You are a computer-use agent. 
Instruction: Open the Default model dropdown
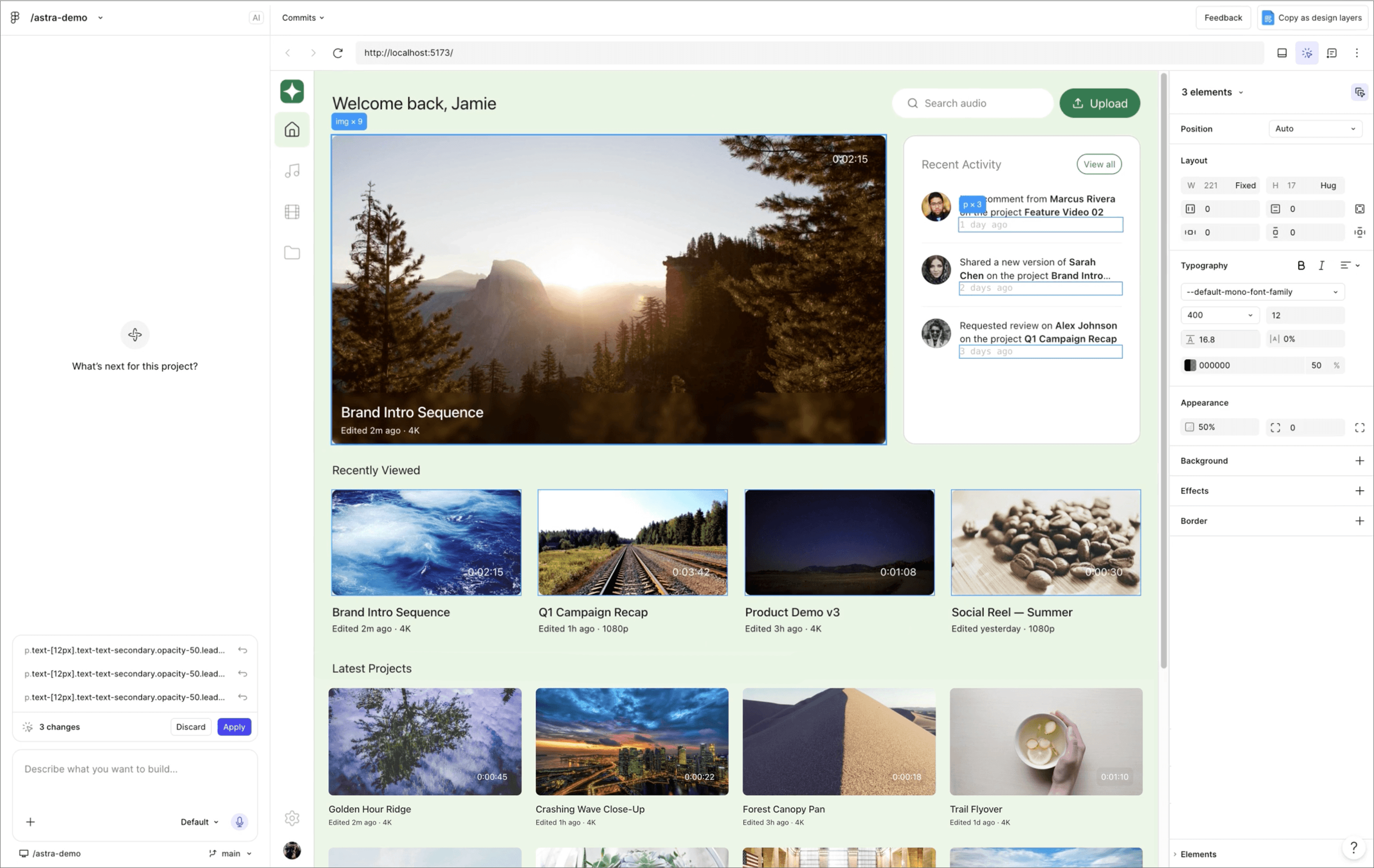[x=199, y=822]
